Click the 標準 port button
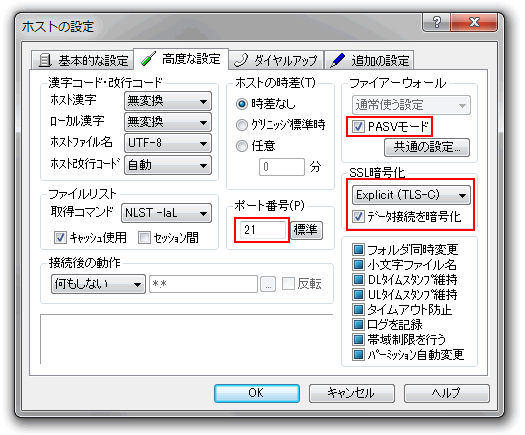 pyautogui.click(x=306, y=230)
